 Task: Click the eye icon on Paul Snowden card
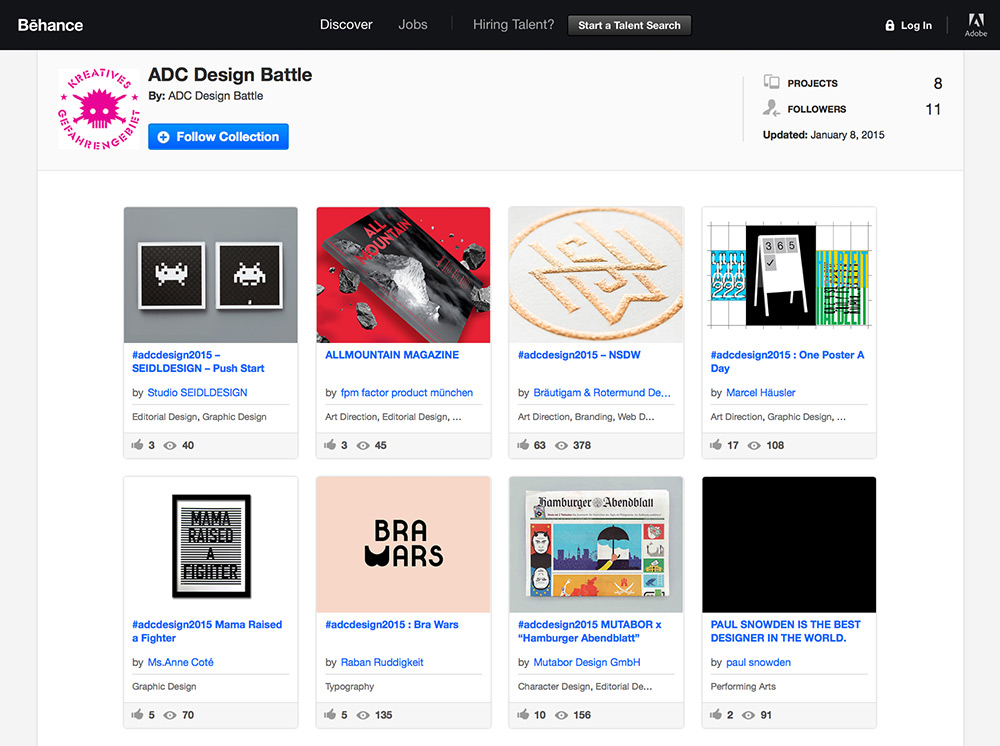tap(749, 715)
